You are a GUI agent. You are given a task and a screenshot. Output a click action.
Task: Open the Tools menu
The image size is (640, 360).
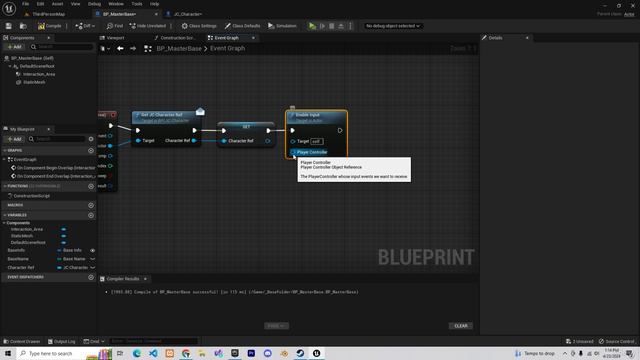point(137,4)
